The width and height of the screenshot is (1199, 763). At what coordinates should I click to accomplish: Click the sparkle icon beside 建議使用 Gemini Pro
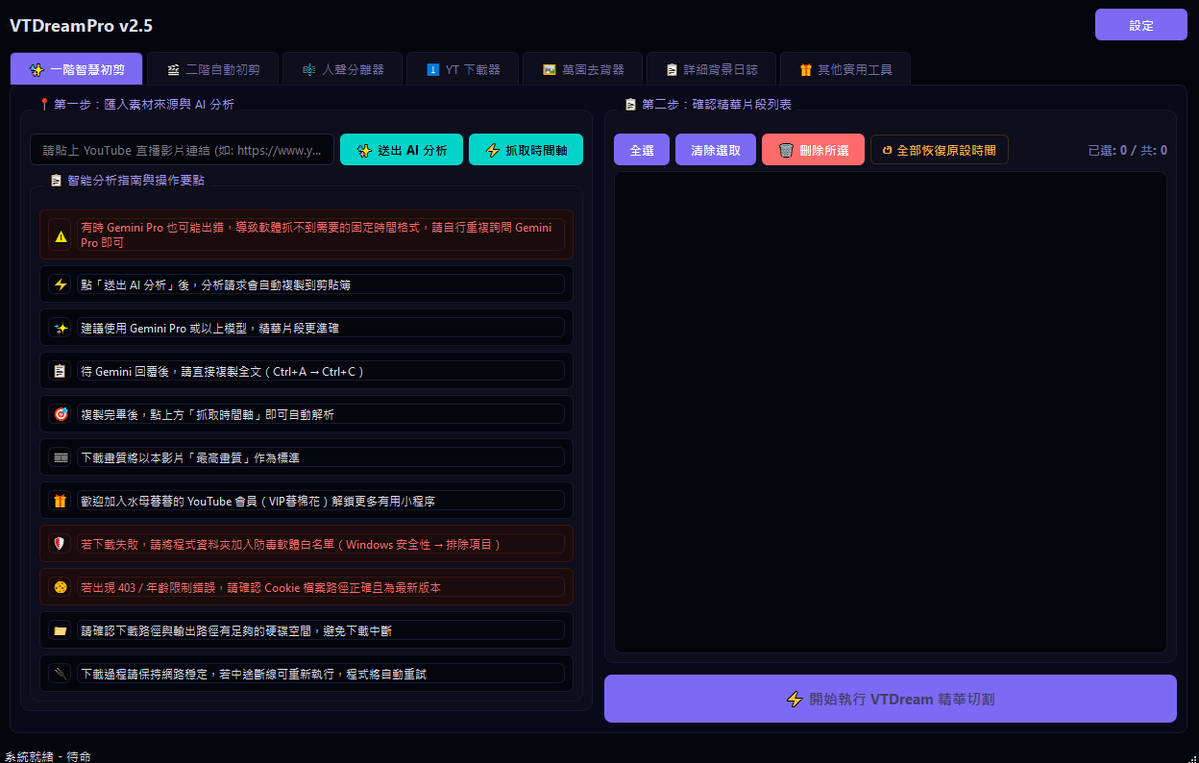[x=60, y=328]
